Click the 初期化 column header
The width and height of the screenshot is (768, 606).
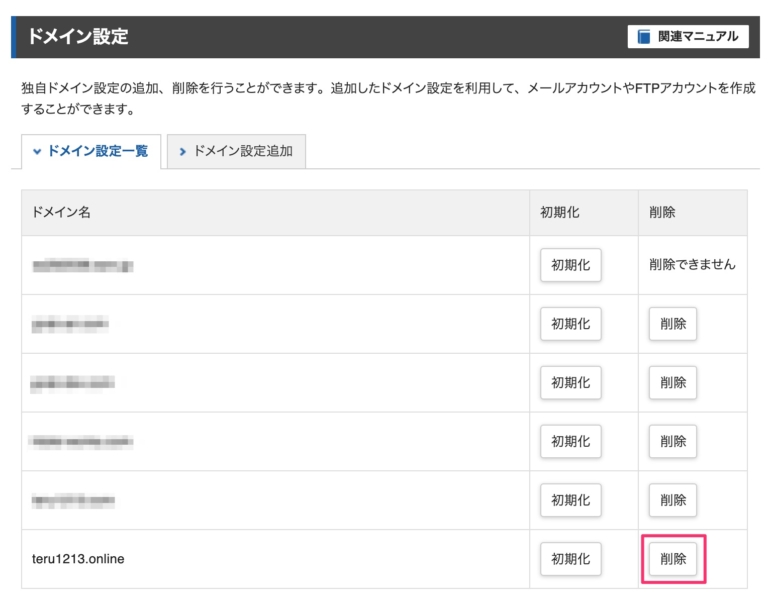(560, 213)
